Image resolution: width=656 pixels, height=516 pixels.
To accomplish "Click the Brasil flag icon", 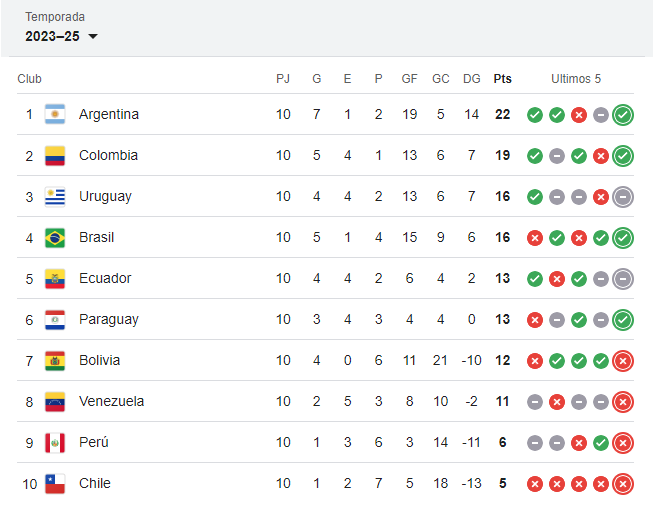I will click(55, 237).
